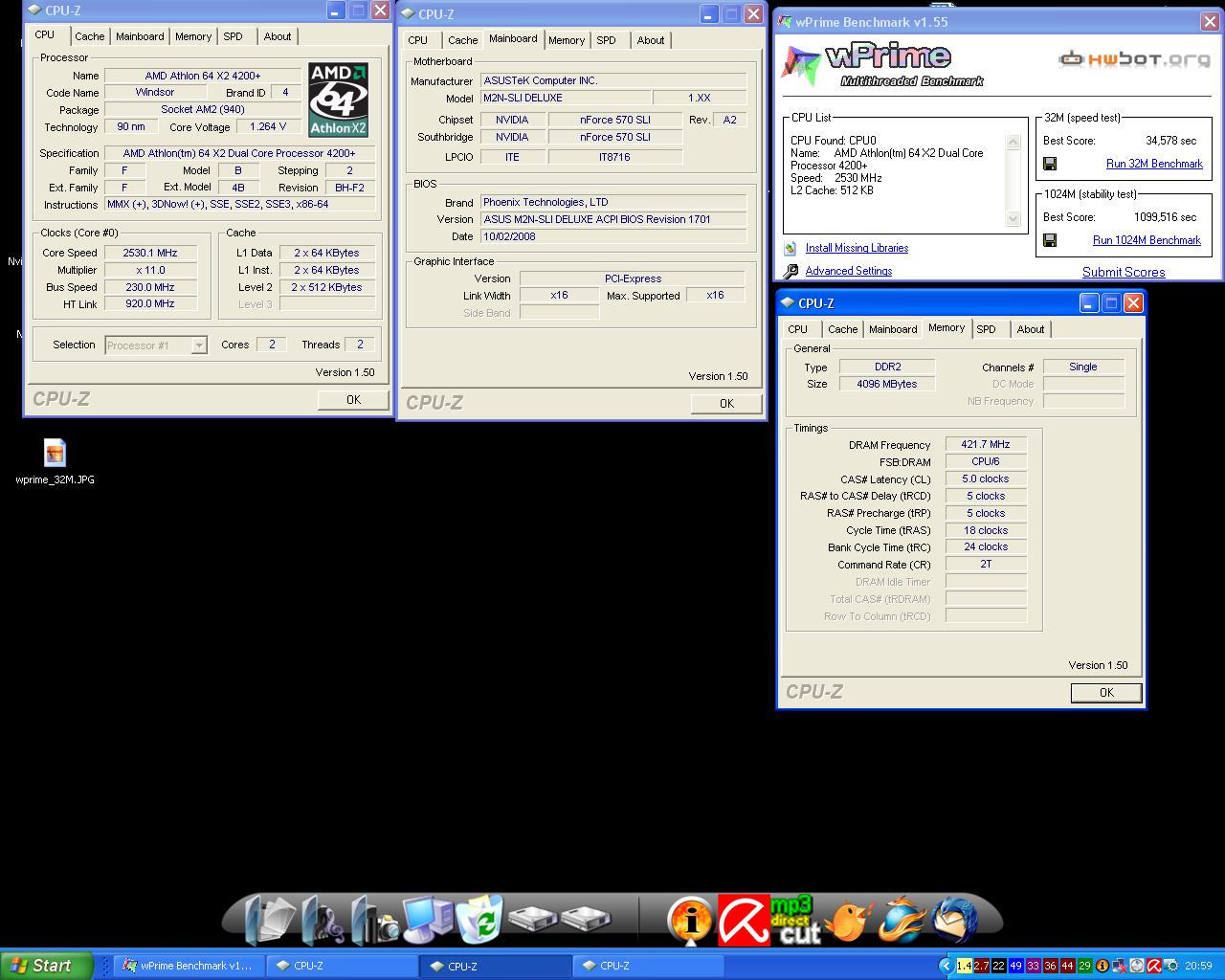Click the disconnected network tray icon
This screenshot has height=980, width=1225.
tap(1119, 966)
